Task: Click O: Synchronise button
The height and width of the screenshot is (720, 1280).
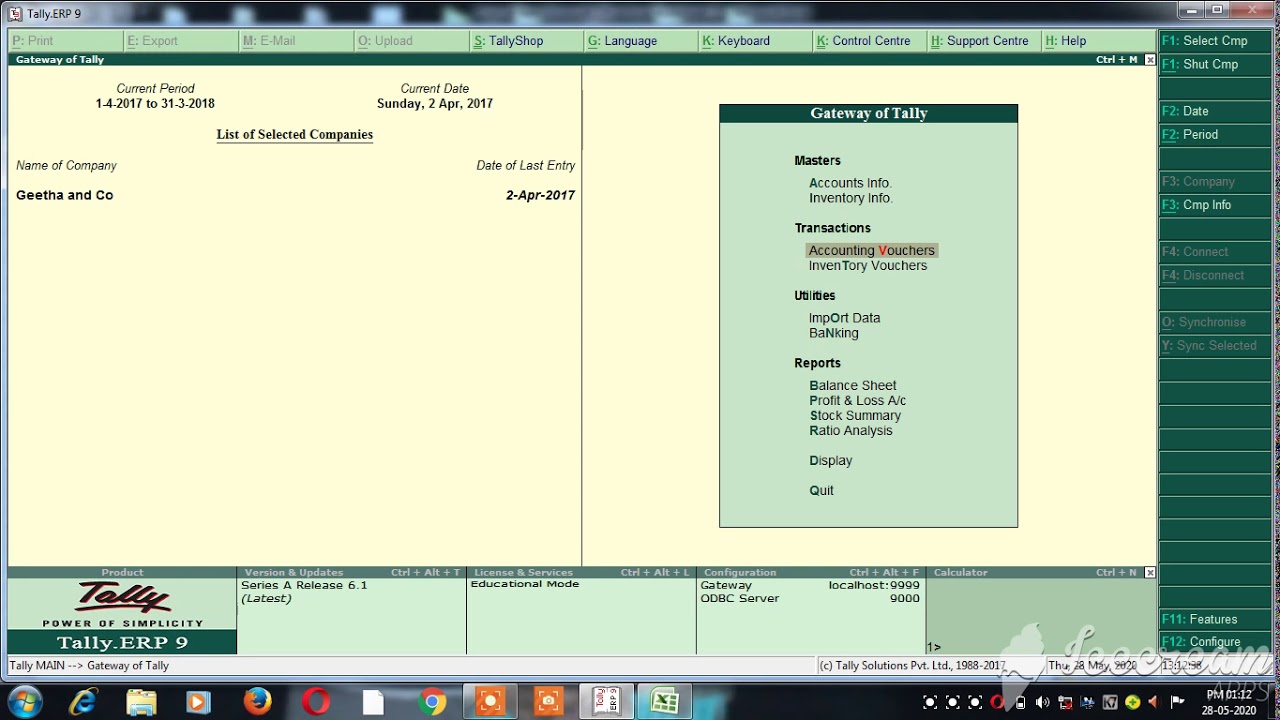Action: [x=1215, y=322]
